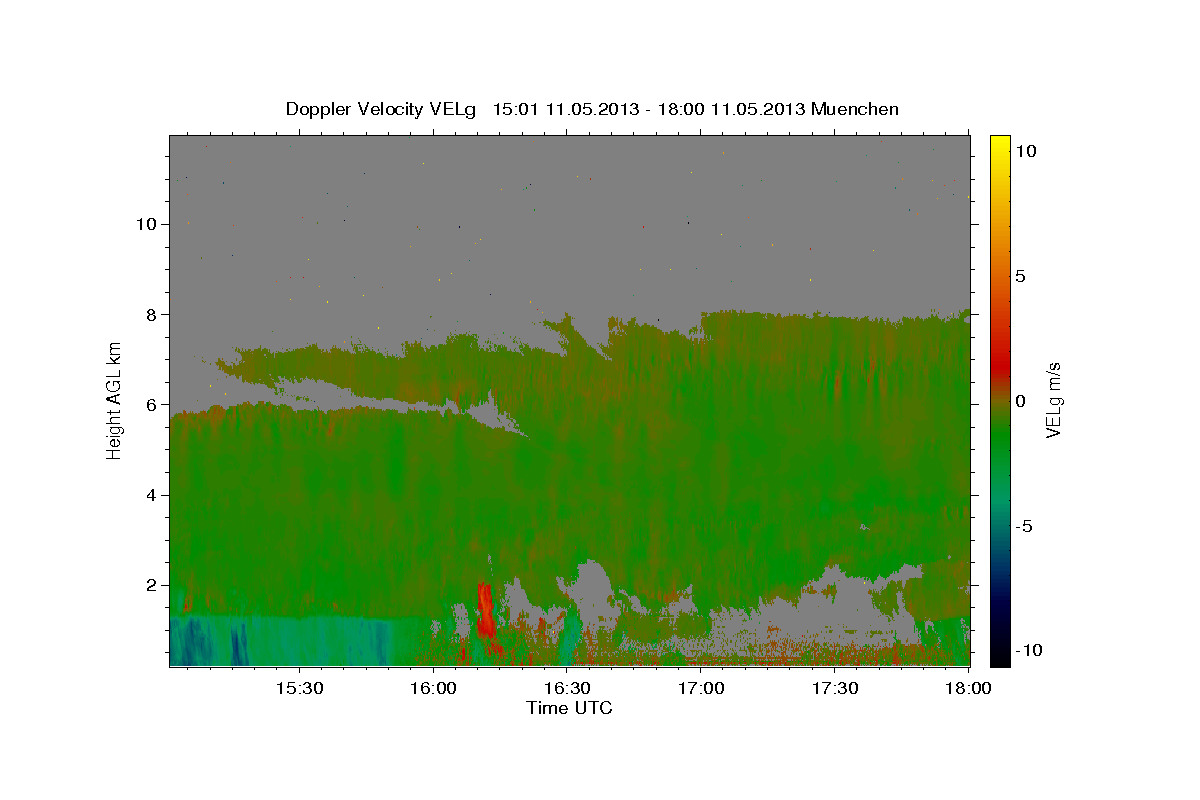Click the colorbar value -10 label
1200x800 pixels.
1028,650
